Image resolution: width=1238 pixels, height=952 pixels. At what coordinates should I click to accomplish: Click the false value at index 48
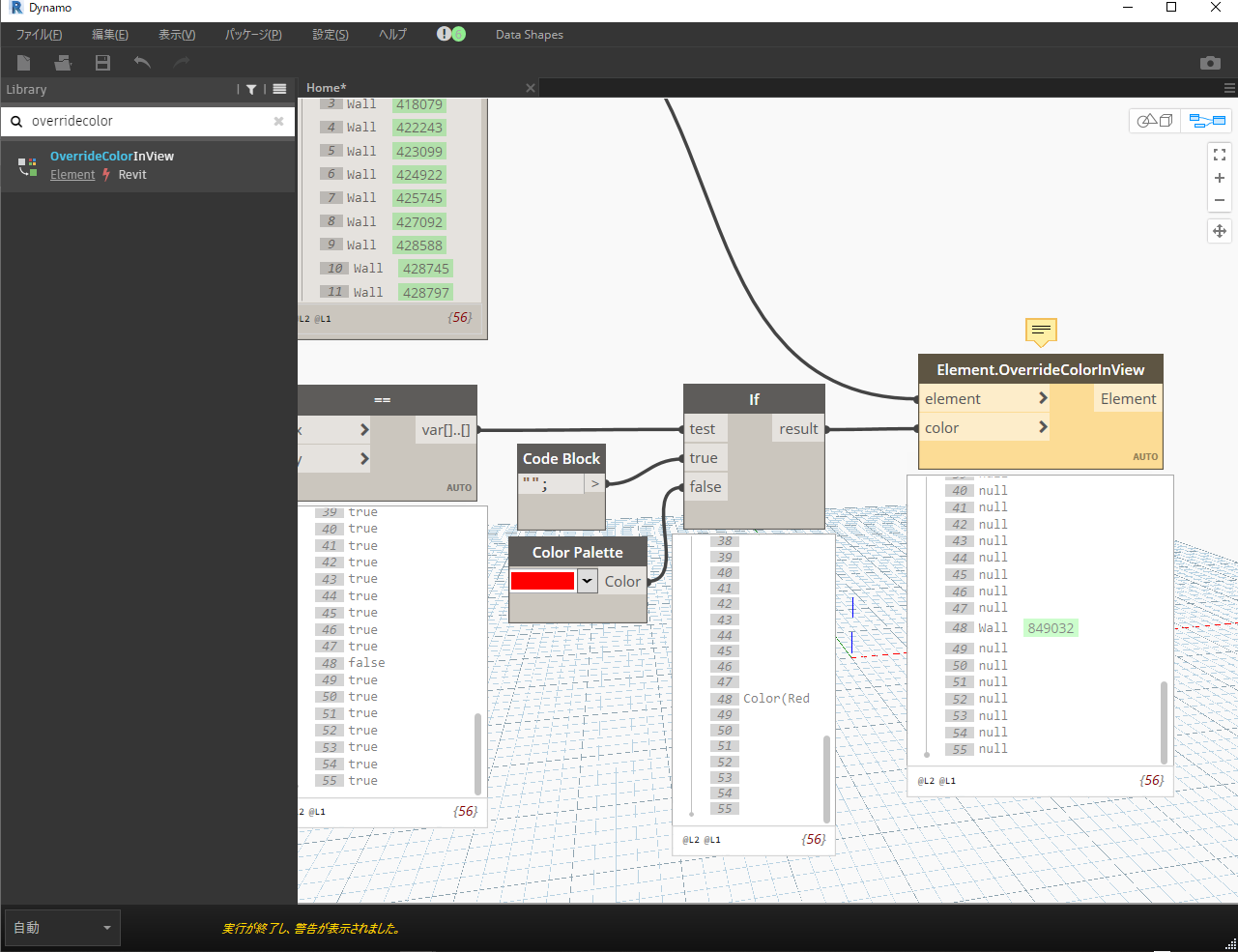click(366, 663)
